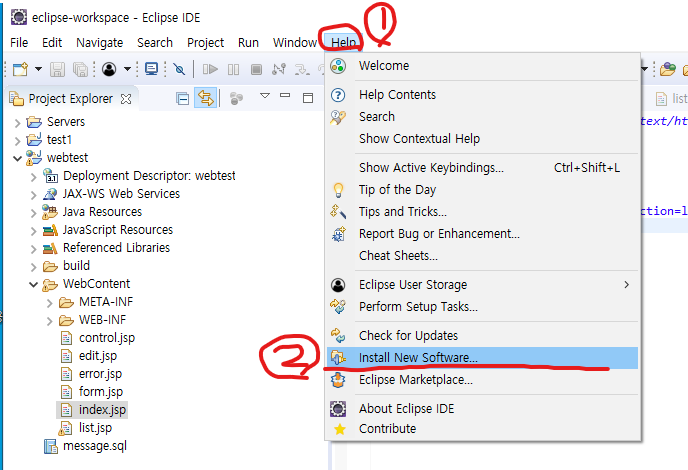Open the Navigate menu
Image resolution: width=688 pixels, height=470 pixels.
tap(100, 43)
